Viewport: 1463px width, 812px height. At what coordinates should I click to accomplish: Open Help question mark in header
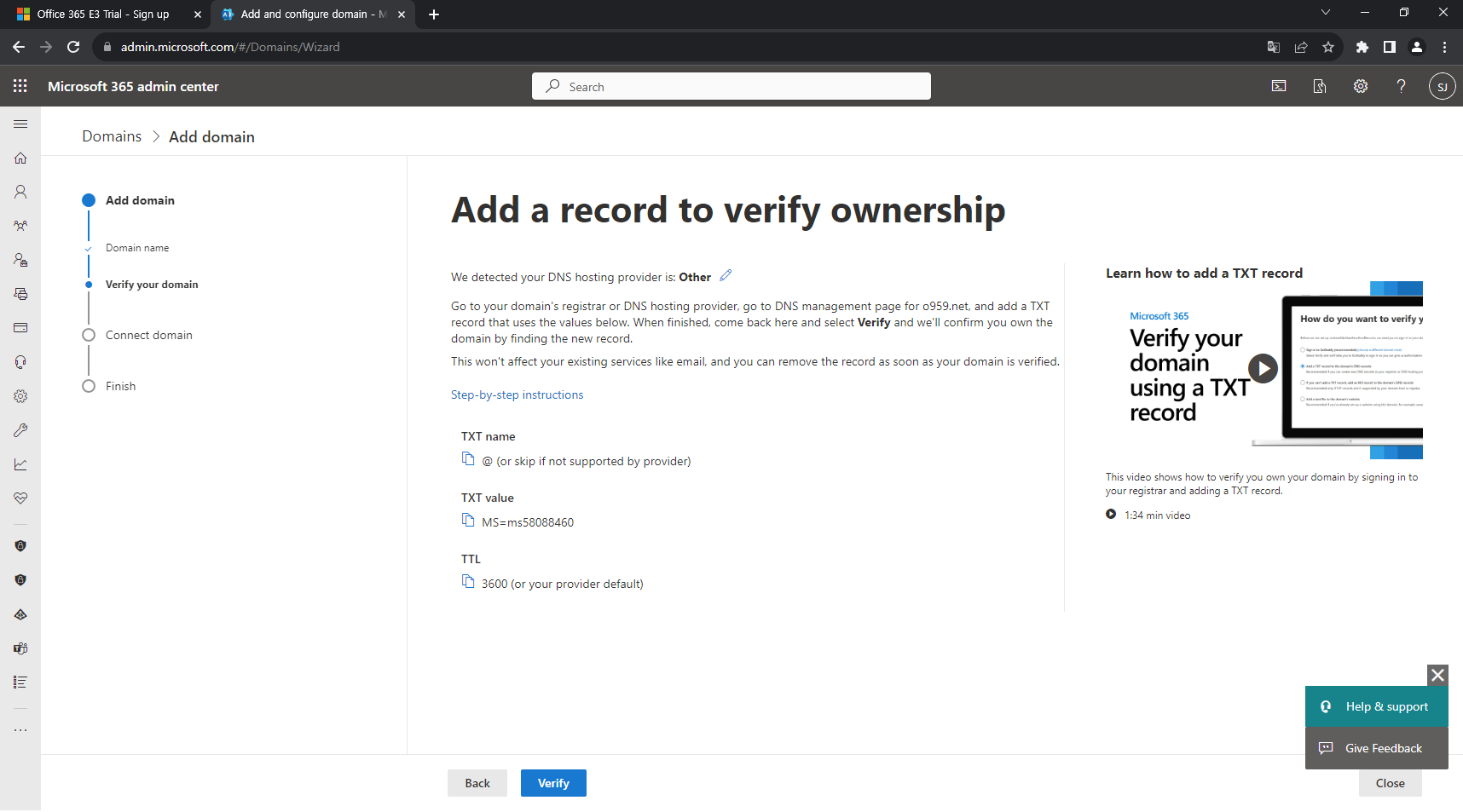1401,86
